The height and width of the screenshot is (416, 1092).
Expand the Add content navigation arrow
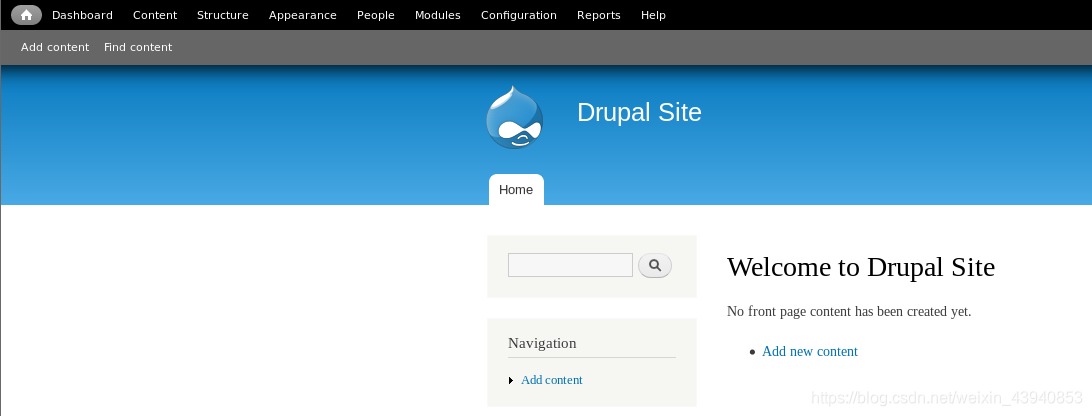click(511, 380)
